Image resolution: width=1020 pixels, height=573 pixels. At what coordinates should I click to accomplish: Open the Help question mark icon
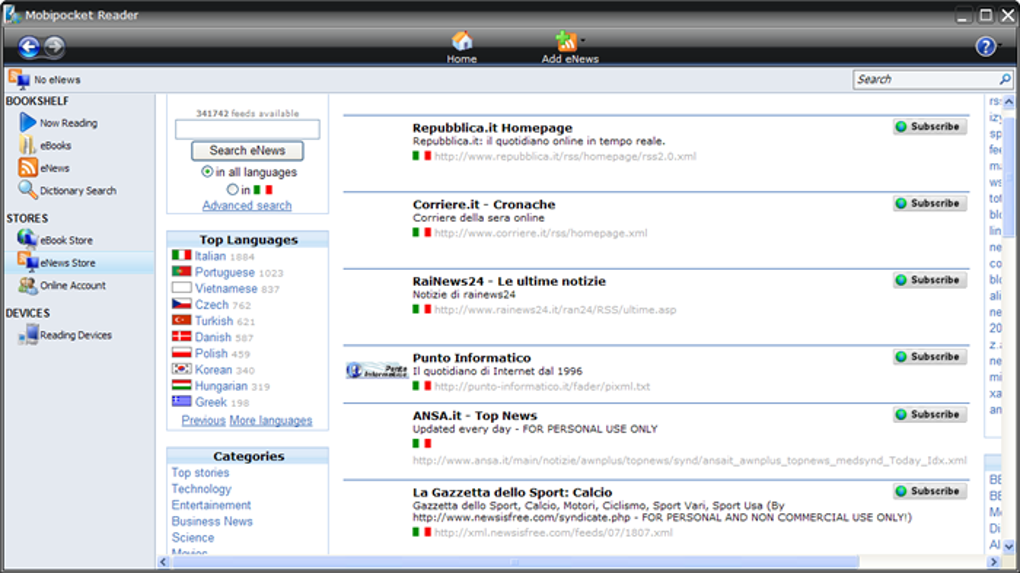[986, 46]
